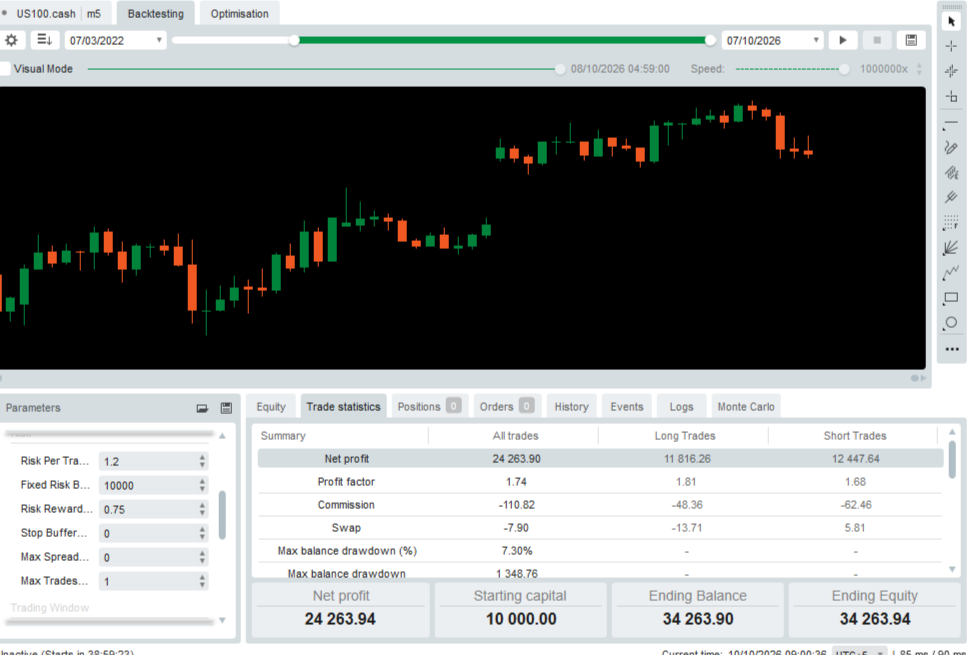Image resolution: width=971 pixels, height=655 pixels.
Task: Click the backtest start date slider thumb
Action: click(295, 40)
